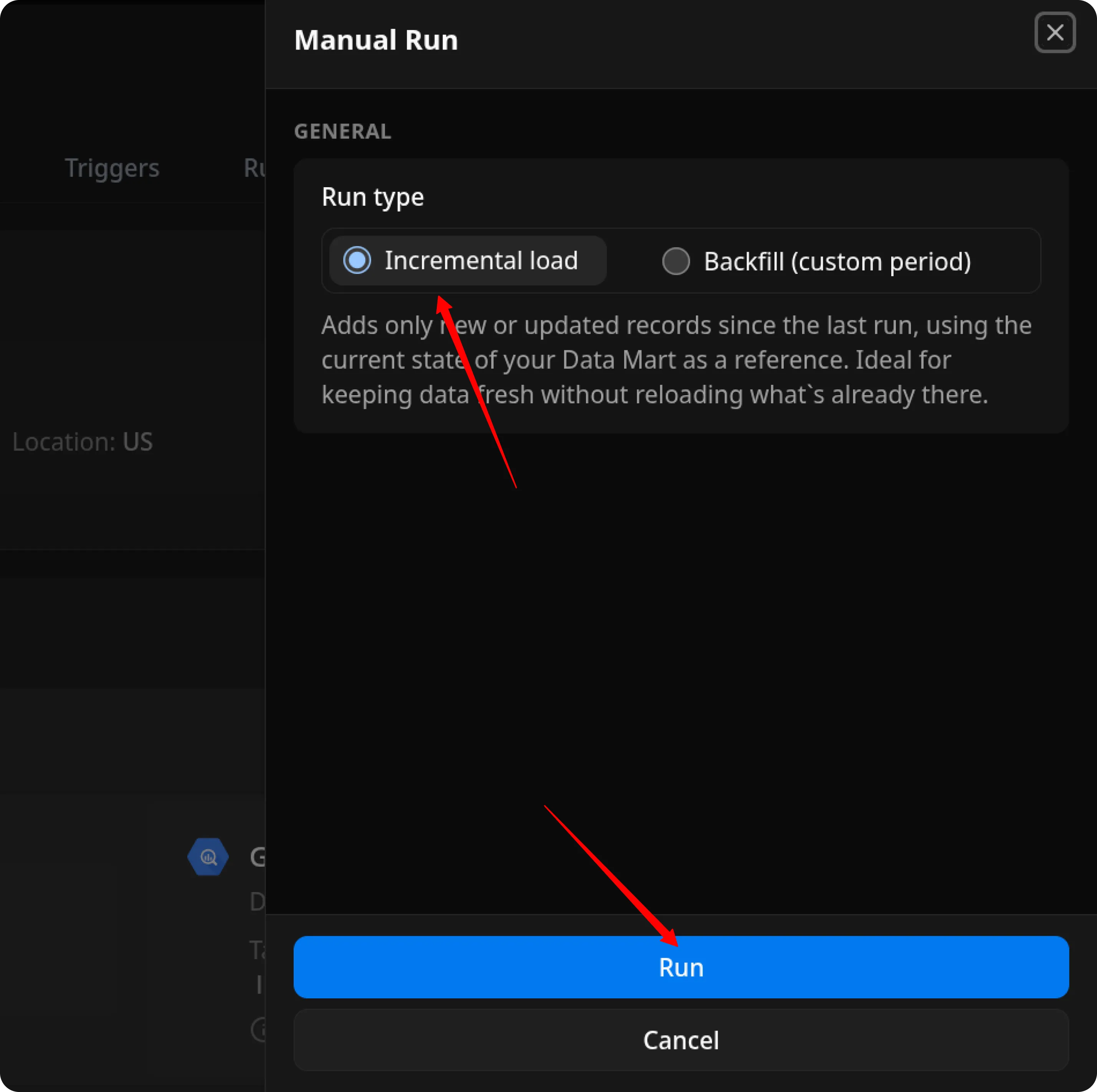Click the 'Incremental load' option label
This screenshot has height=1092, width=1097.
tap(481, 261)
